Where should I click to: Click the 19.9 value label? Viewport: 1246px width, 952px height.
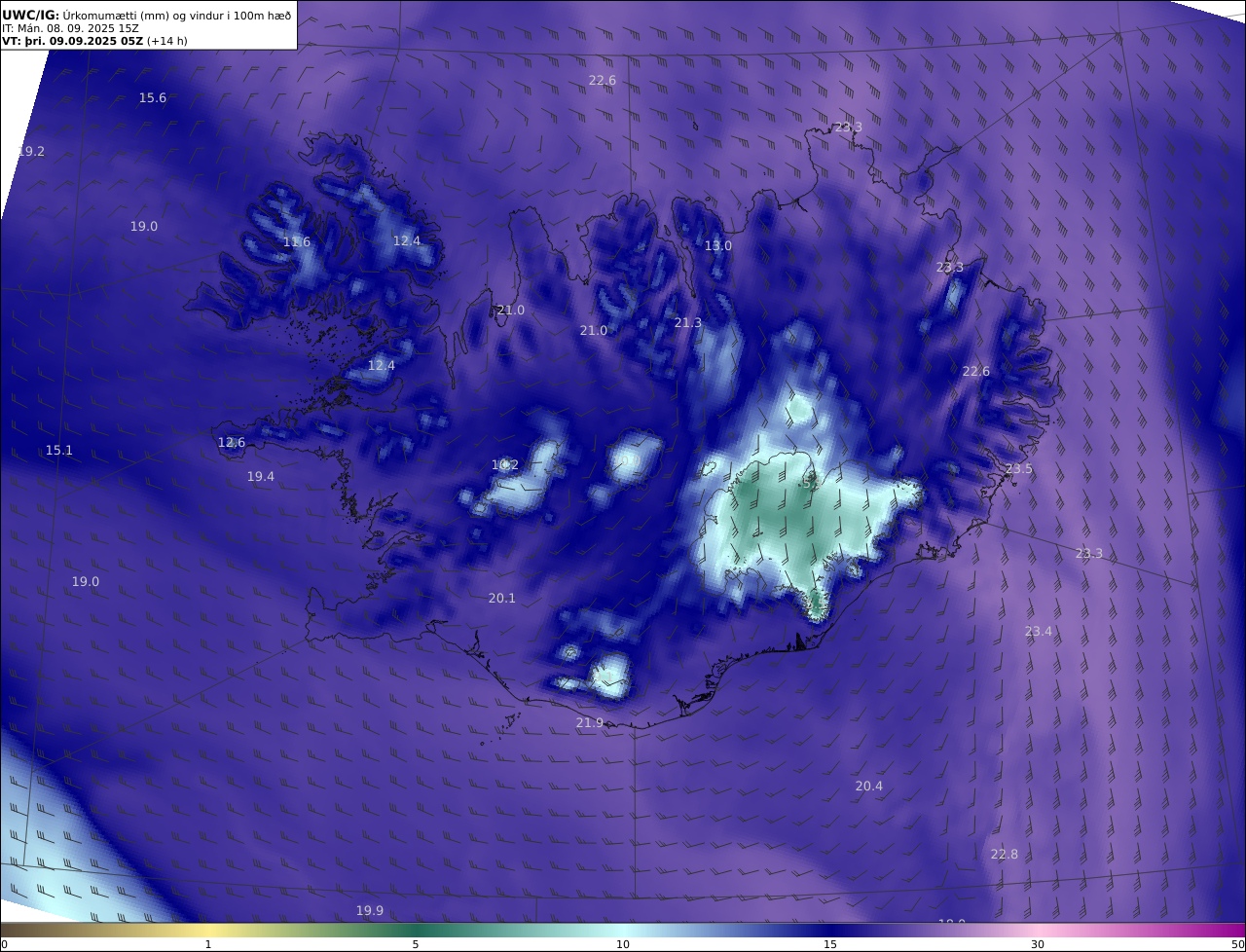click(x=370, y=911)
